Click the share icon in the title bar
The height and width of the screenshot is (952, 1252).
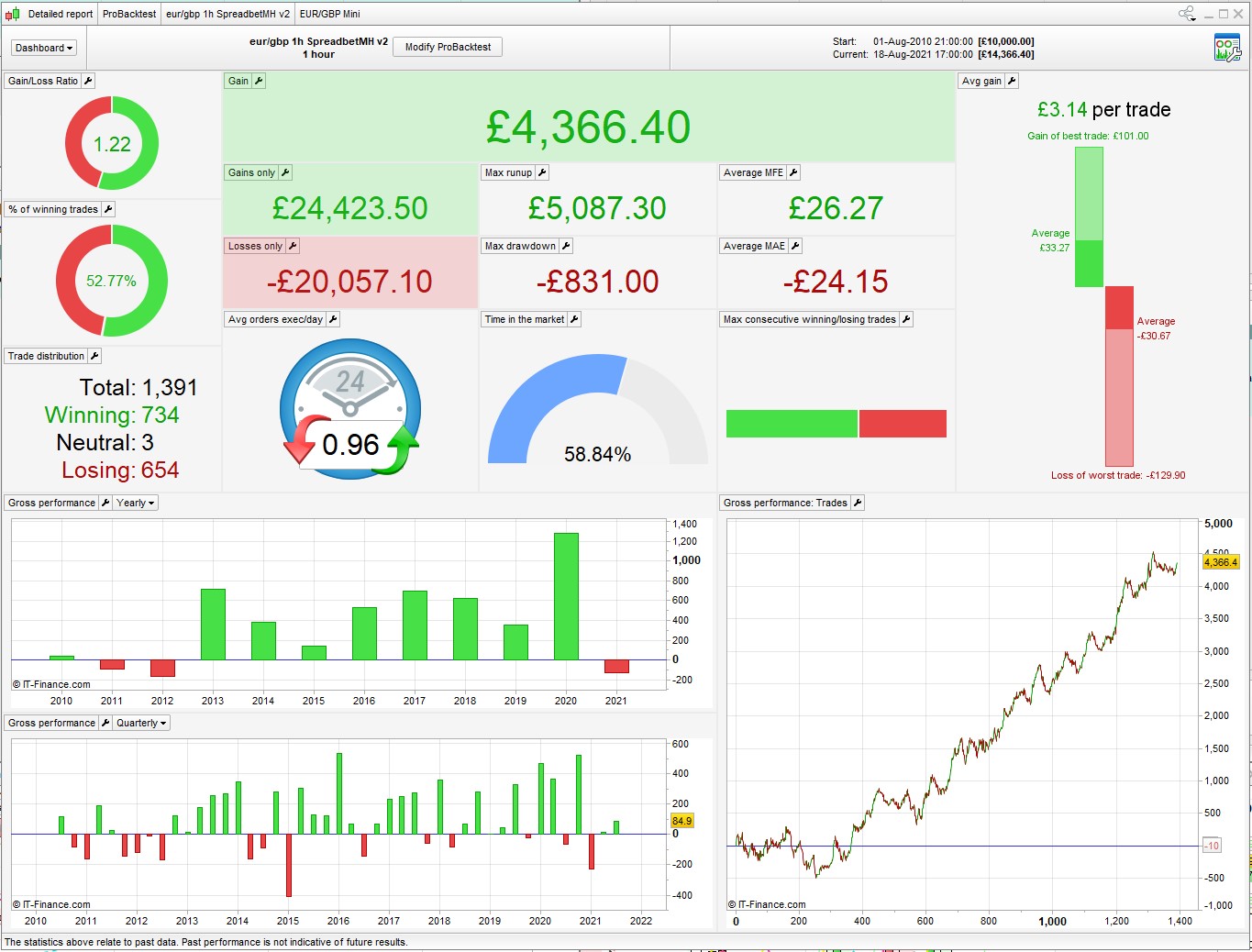pos(1187,14)
